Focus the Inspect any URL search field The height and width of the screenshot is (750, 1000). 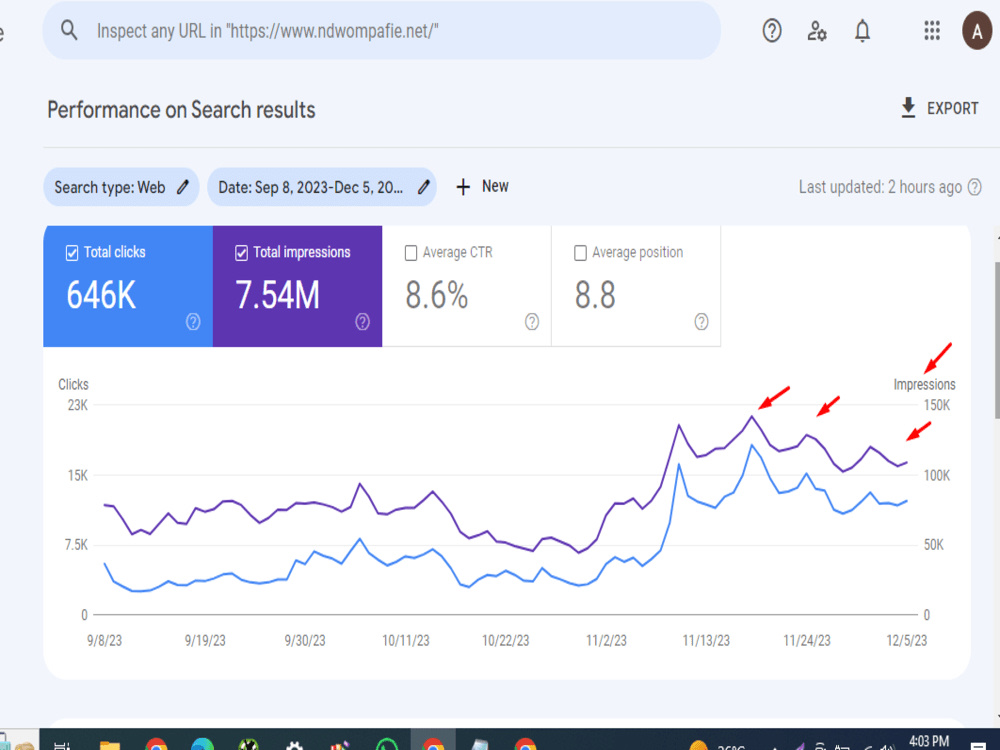381,31
